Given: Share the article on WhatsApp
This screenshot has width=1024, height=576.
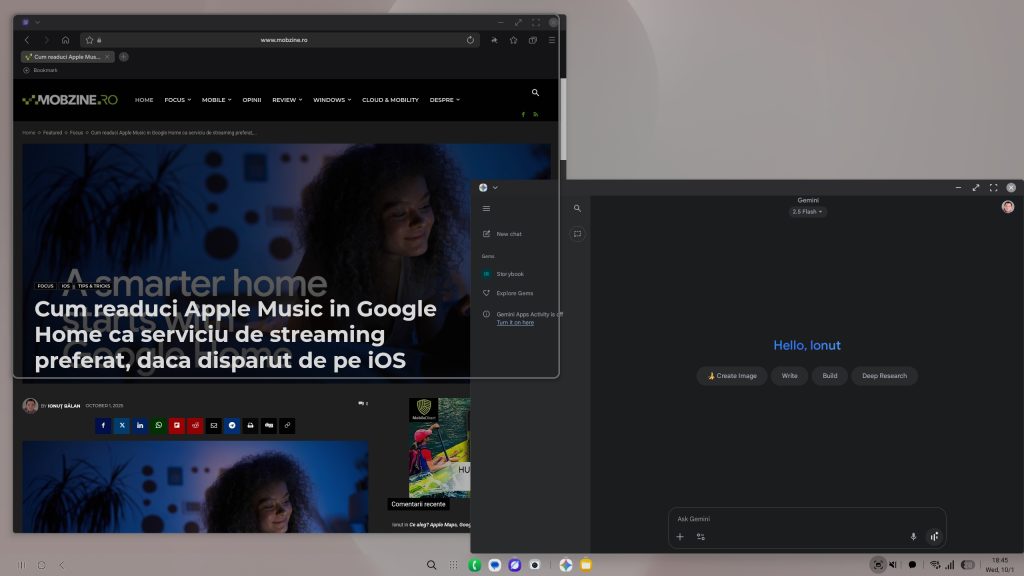Looking at the screenshot, I should click(x=159, y=425).
